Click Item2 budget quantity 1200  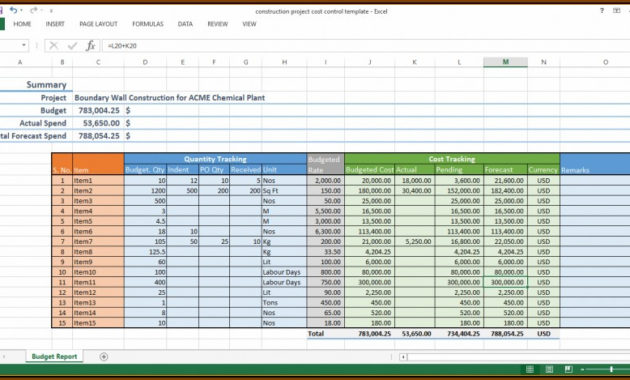[x=145, y=191]
